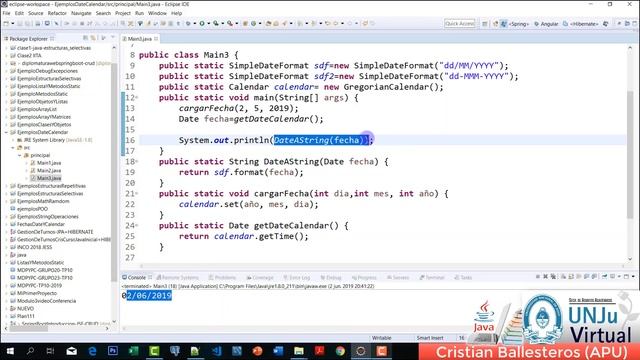The width and height of the screenshot is (640, 360).
Task: Open File Explorer from the taskbar
Action: click(299, 351)
